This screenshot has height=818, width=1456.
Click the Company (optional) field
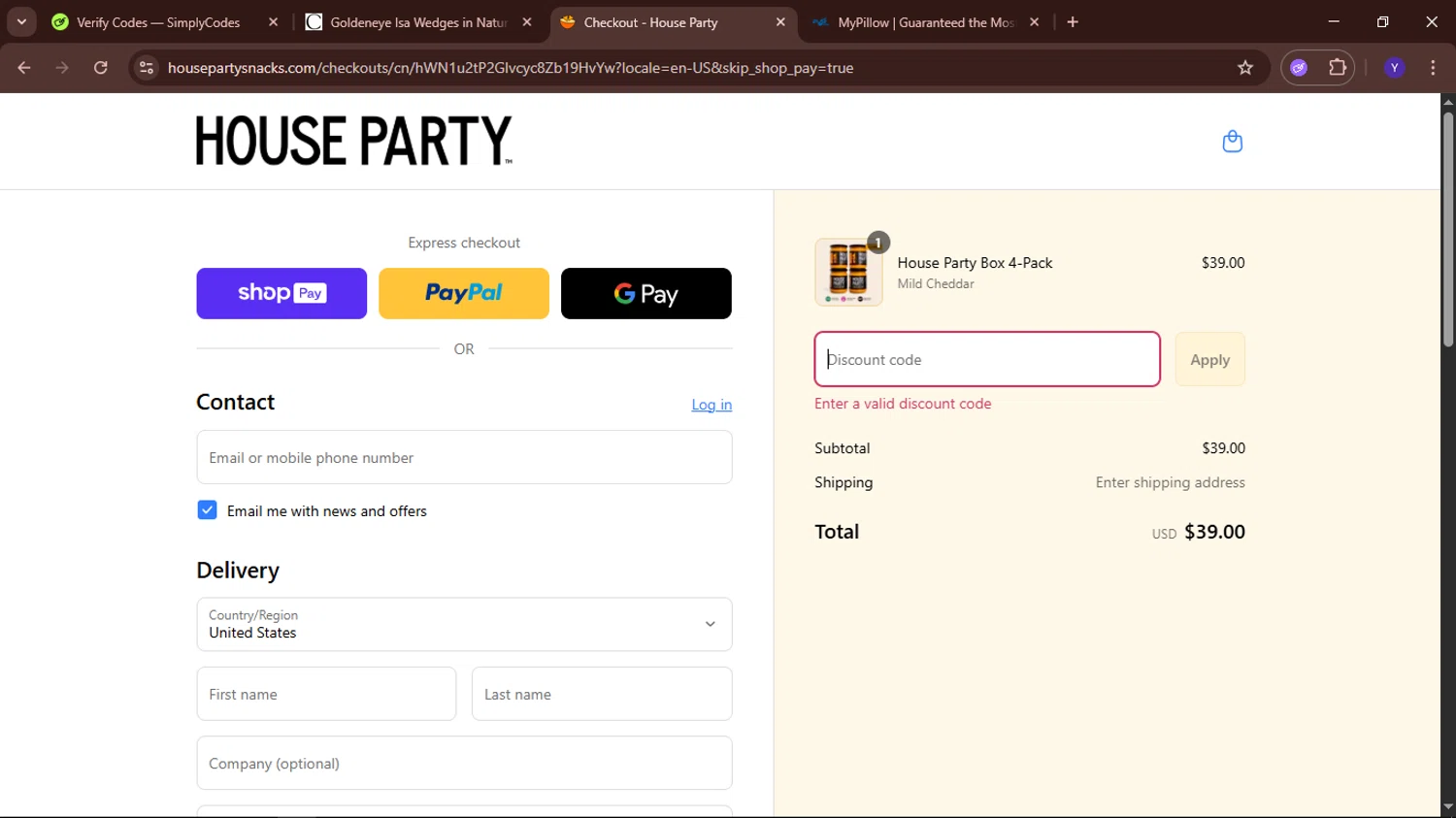coord(464,763)
